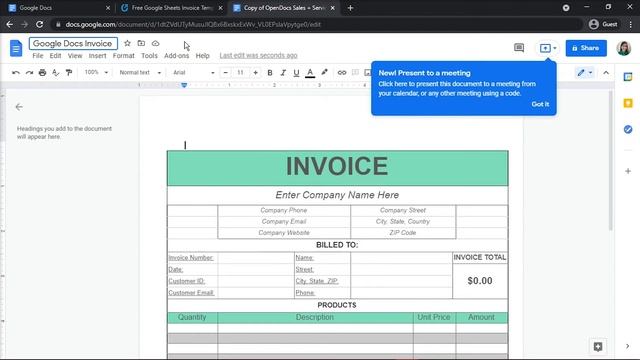640x360 pixels.
Task: Click the Invoice Number label
Action: (x=191, y=258)
